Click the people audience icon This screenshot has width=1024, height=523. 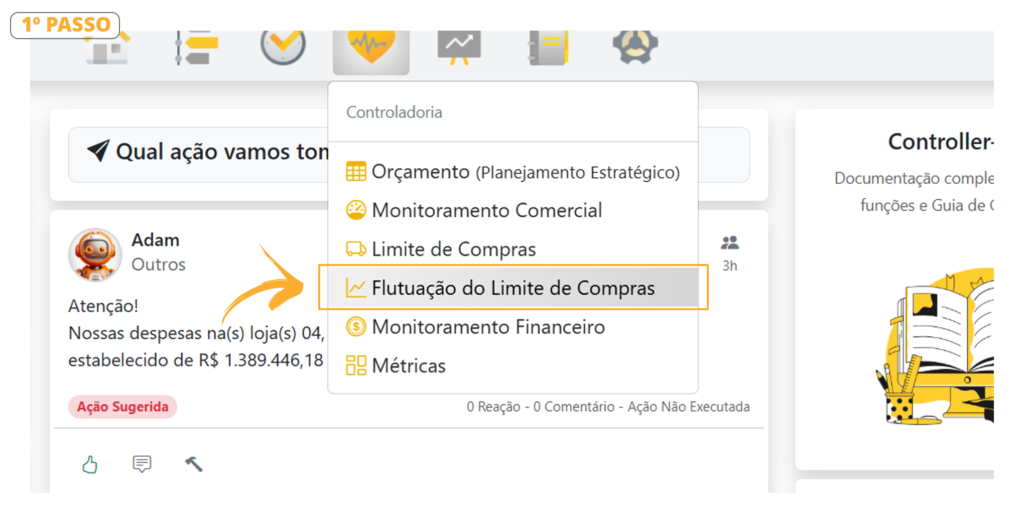coord(729,243)
